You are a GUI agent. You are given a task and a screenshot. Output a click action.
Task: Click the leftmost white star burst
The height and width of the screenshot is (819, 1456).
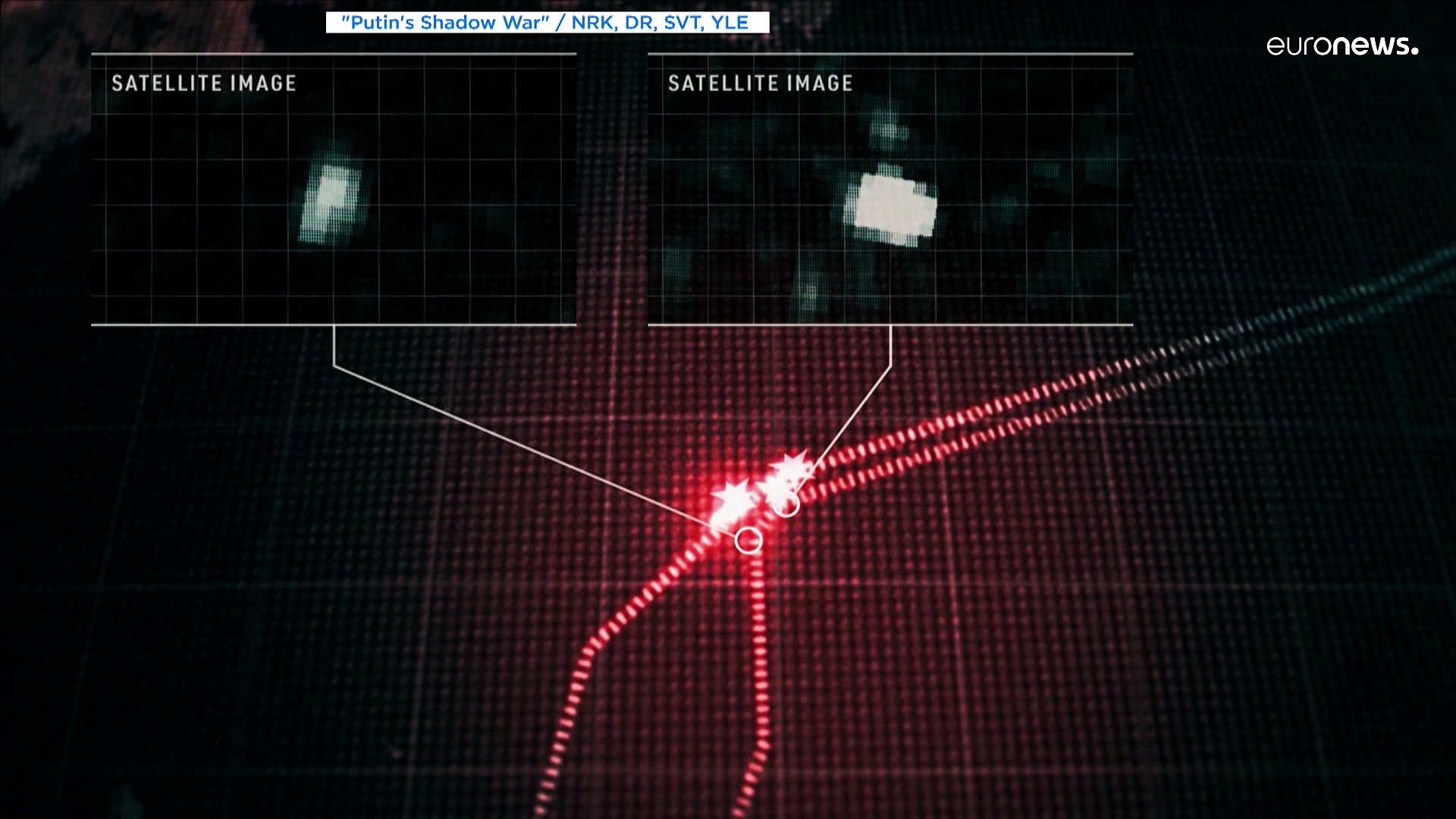[733, 497]
